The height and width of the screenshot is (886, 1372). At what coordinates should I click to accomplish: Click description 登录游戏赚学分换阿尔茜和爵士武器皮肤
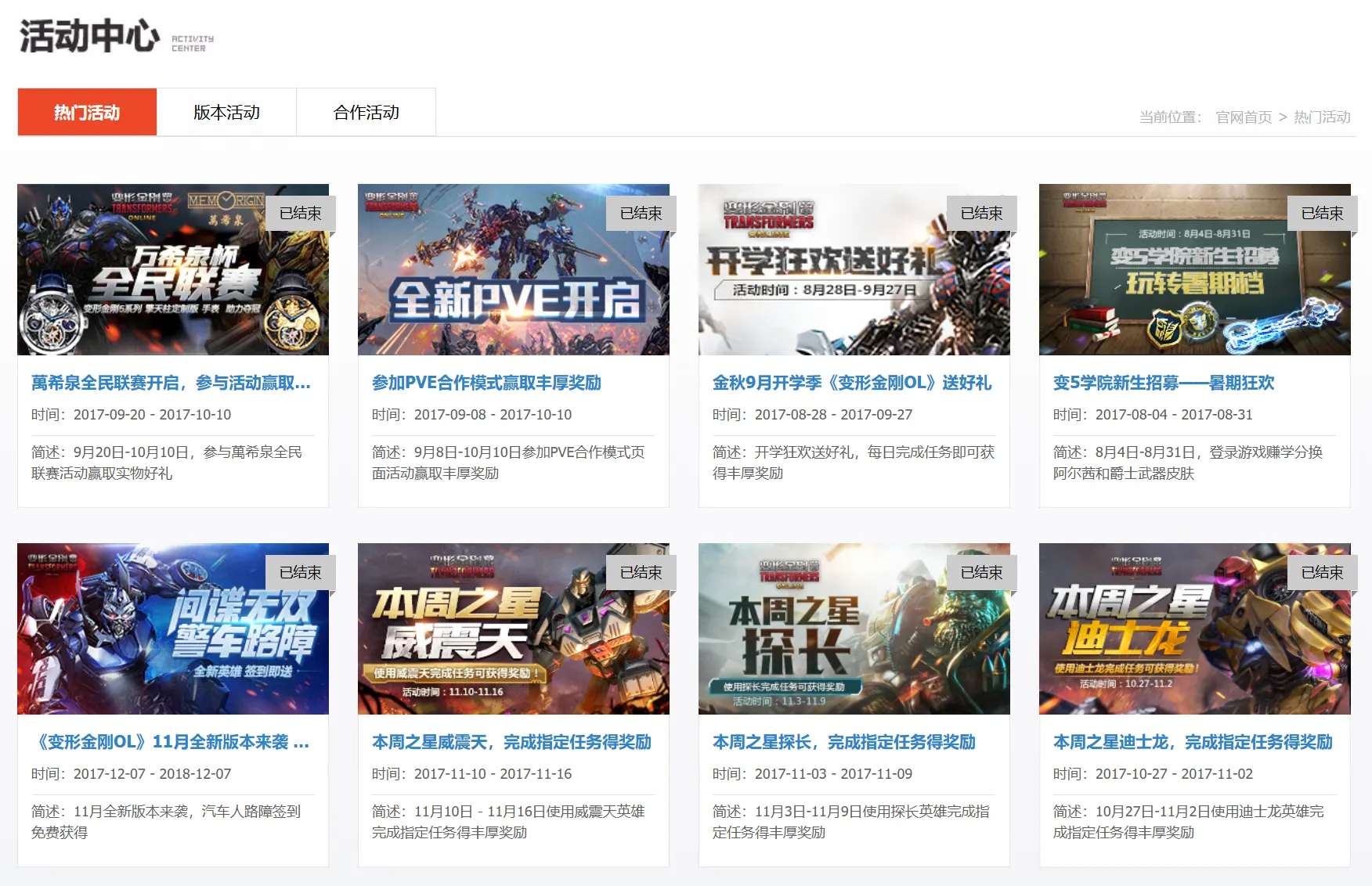(x=1188, y=463)
